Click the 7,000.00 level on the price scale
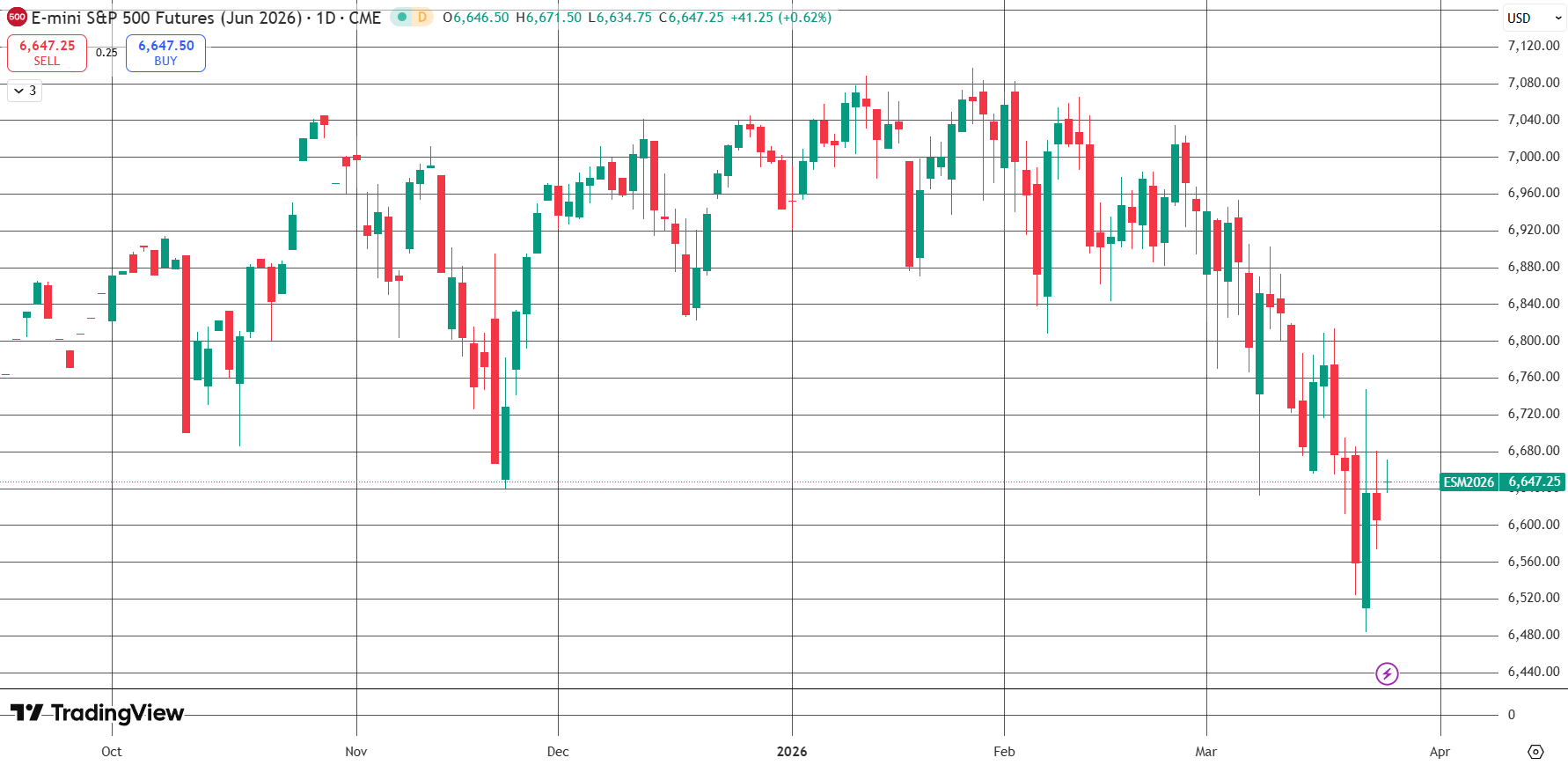The height and width of the screenshot is (765, 1568). point(1534,157)
